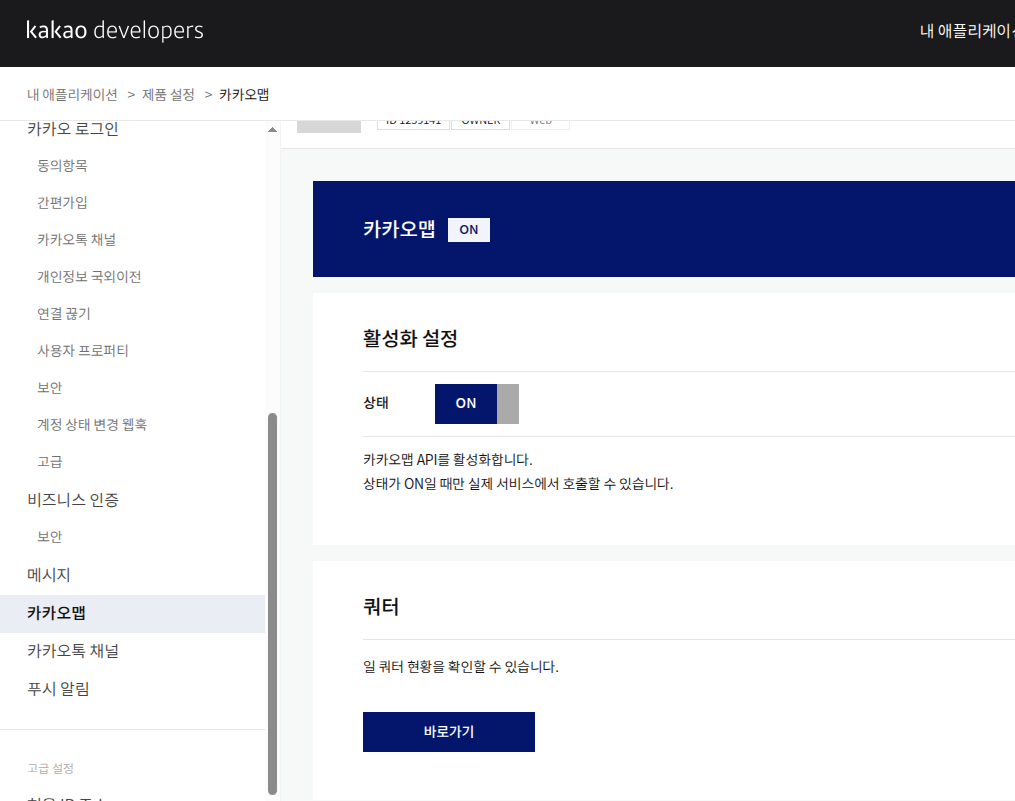The width and height of the screenshot is (1015, 801).
Task: Click sidebar scrollbar up arrow
Action: coord(273,130)
